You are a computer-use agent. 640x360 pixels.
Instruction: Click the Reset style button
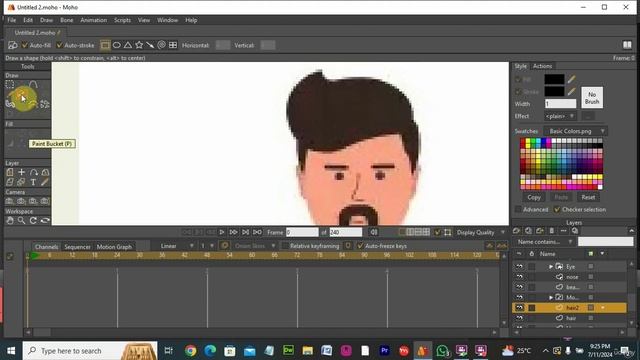[x=588, y=198]
